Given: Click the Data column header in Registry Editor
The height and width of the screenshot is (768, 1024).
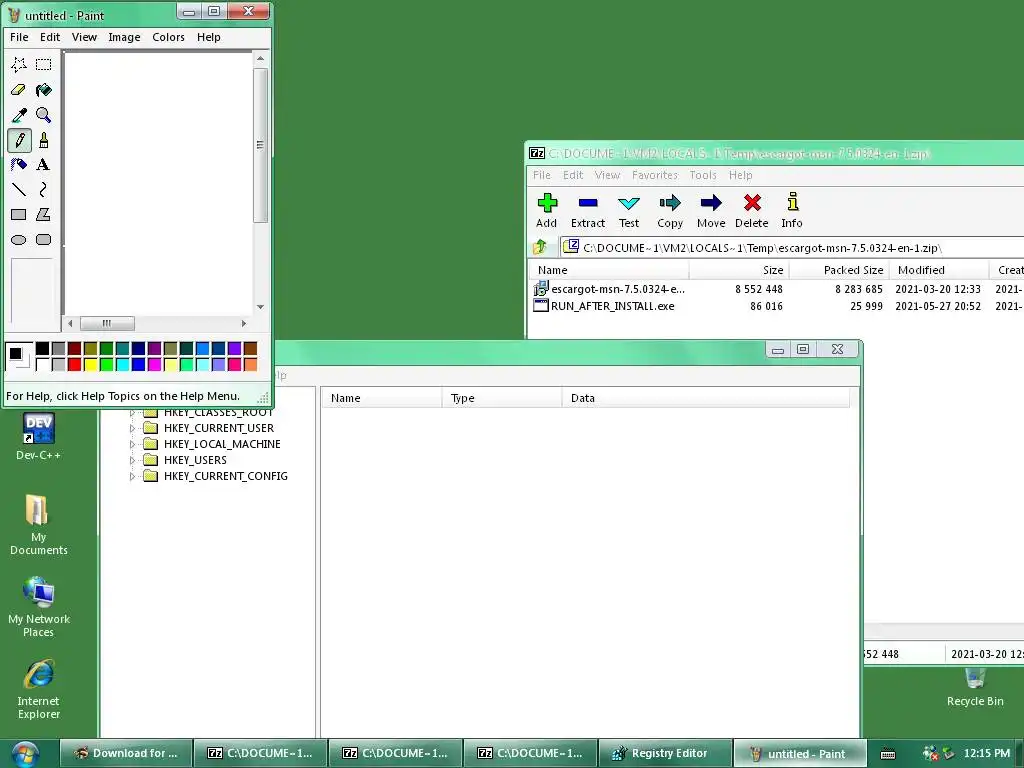Looking at the screenshot, I should pos(705,398).
